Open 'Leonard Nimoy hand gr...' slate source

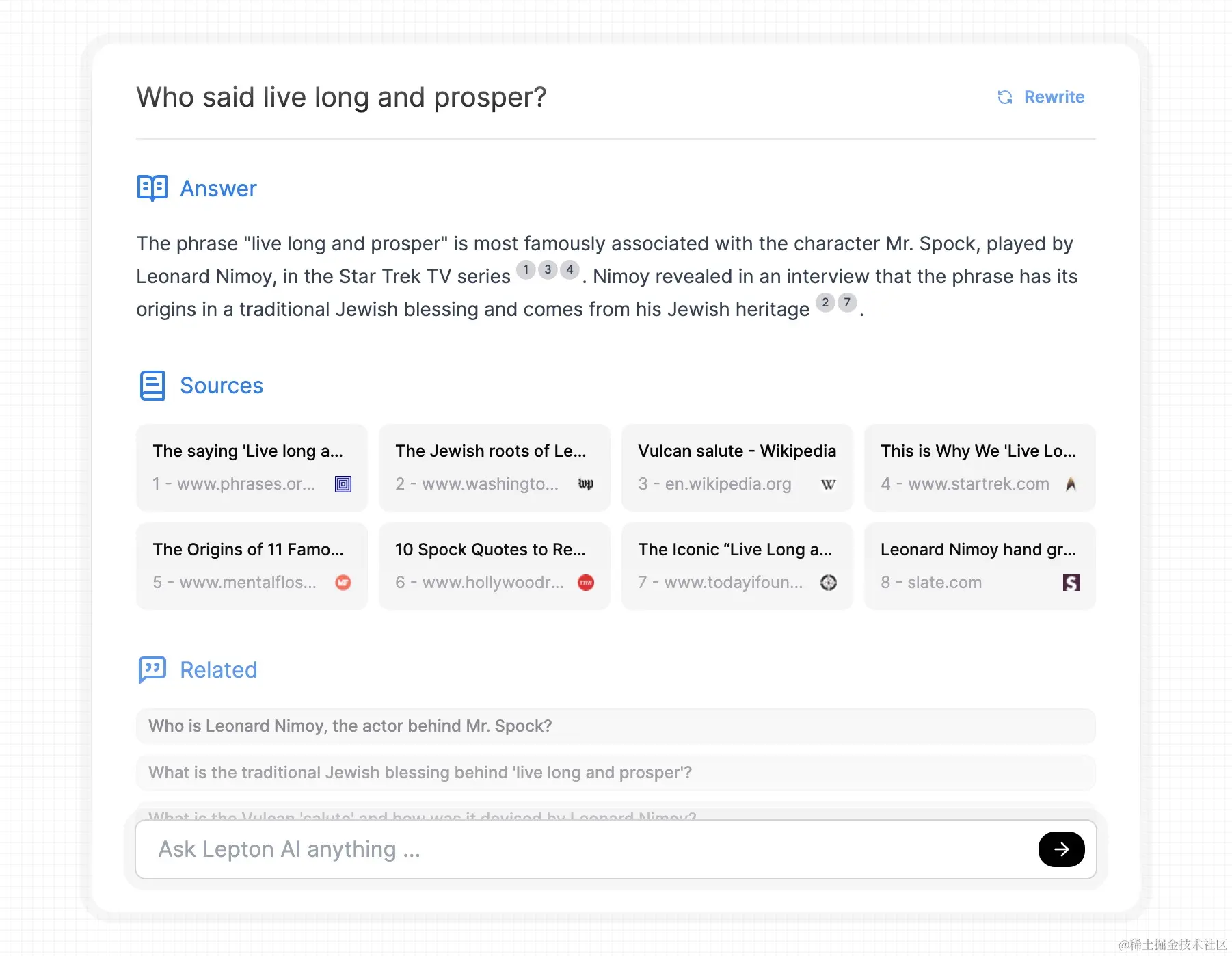(980, 566)
